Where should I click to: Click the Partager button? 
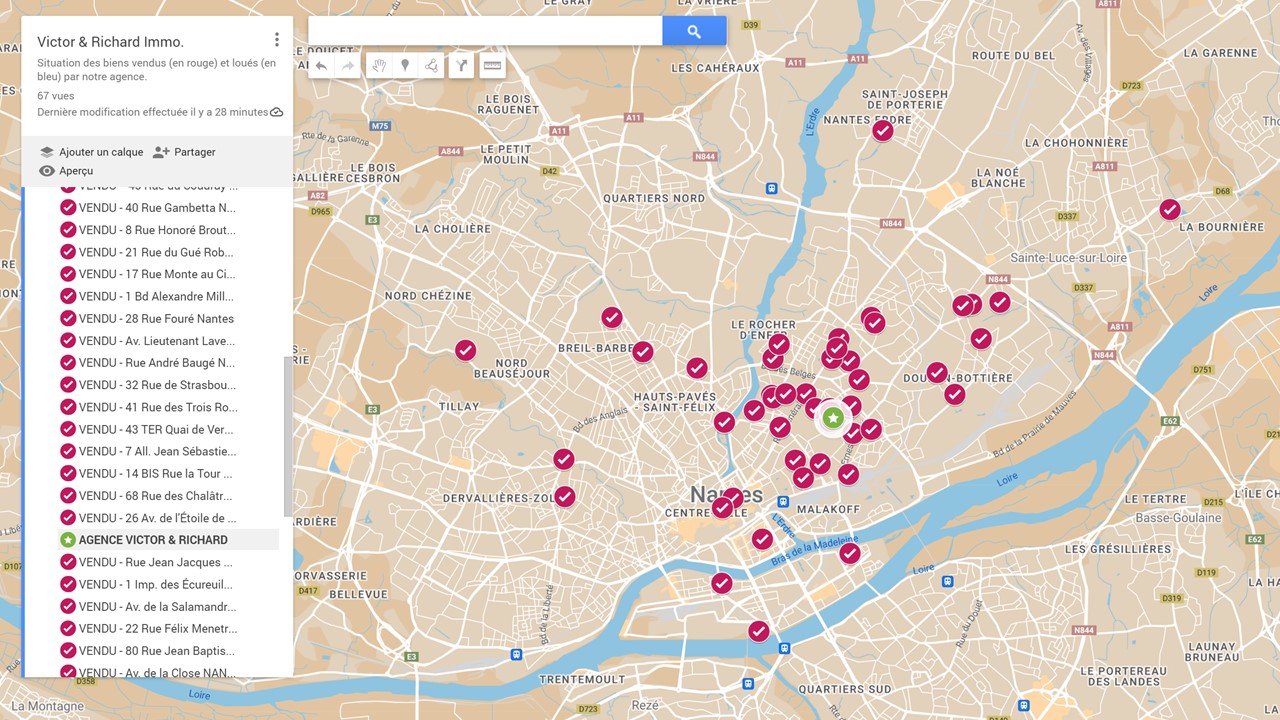point(184,152)
